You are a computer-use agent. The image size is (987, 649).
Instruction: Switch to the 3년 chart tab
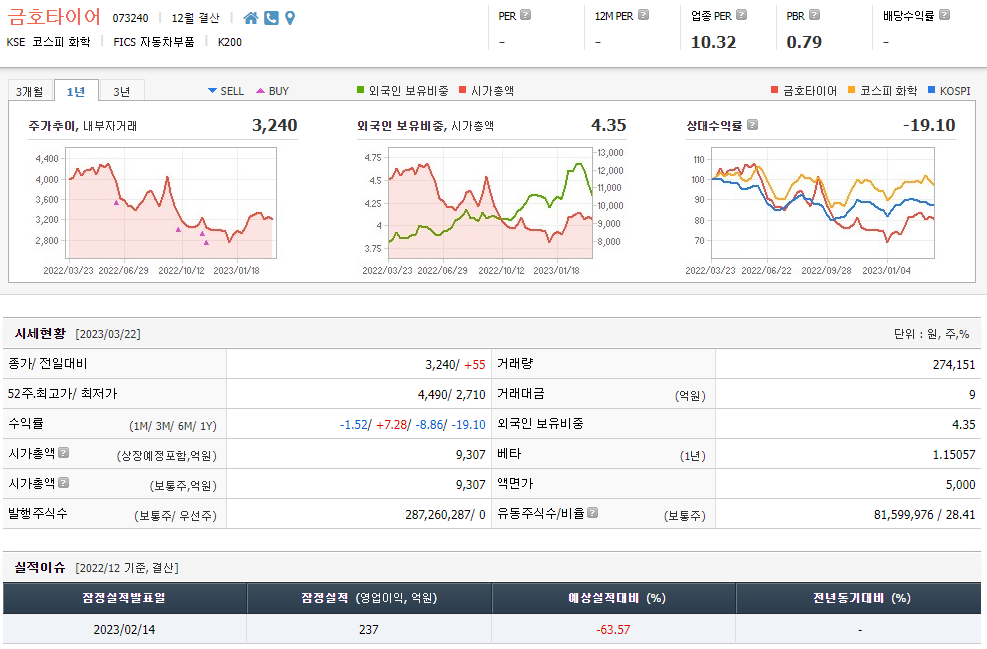point(121,91)
